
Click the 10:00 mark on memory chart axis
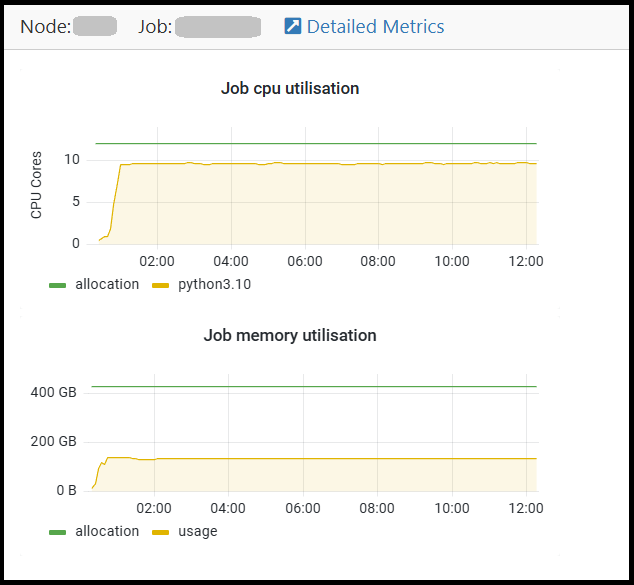point(452,507)
